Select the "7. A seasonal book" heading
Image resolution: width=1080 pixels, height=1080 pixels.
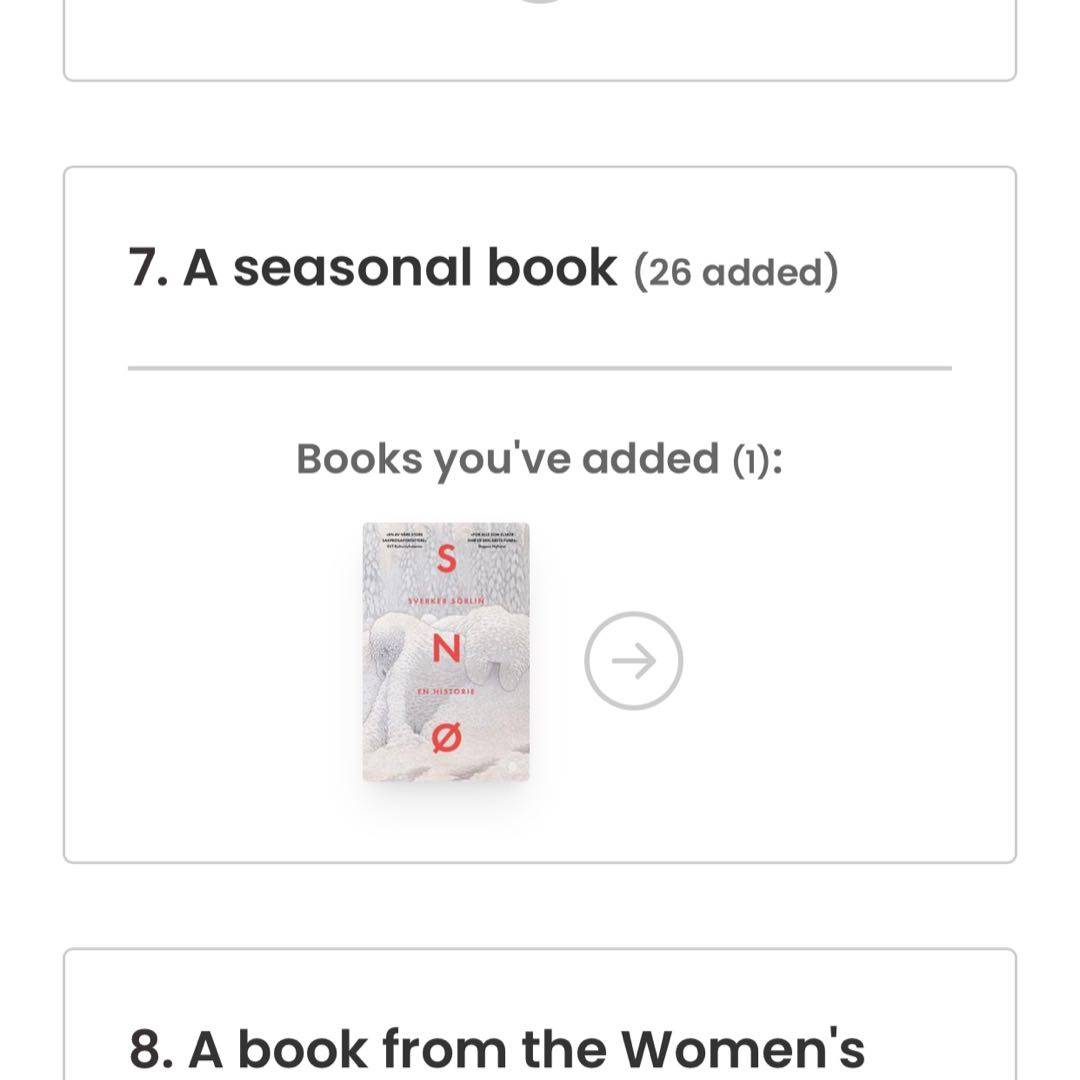[373, 268]
